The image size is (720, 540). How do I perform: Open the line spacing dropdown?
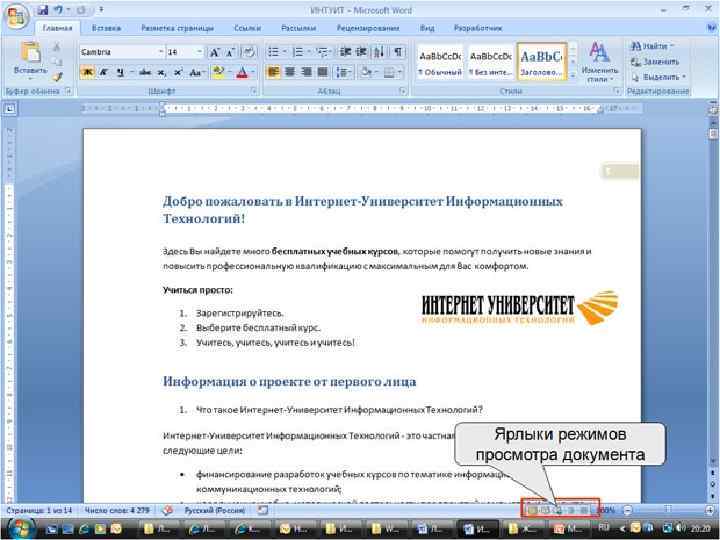coord(343,72)
